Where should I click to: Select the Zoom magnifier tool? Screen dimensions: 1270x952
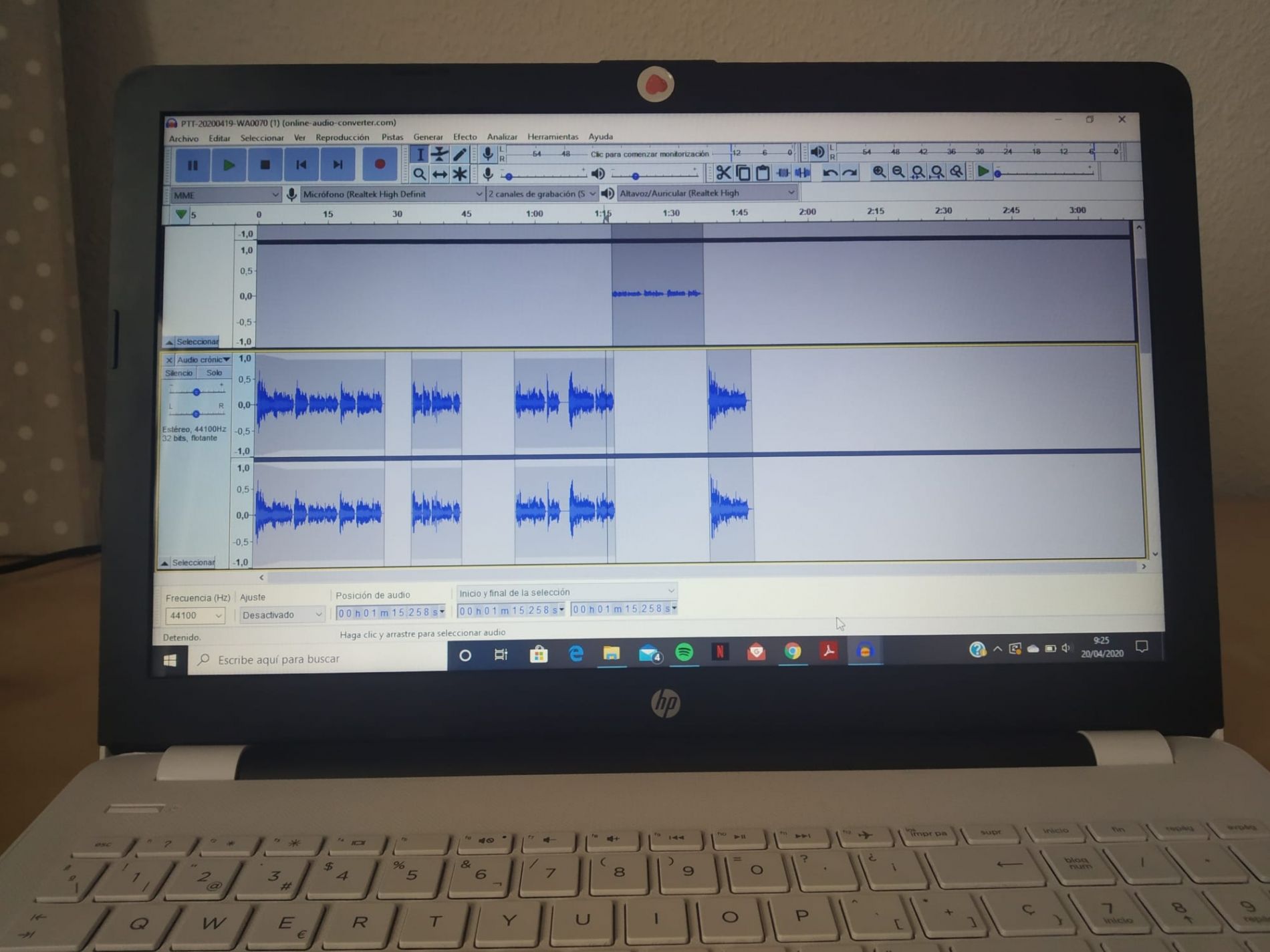[419, 174]
